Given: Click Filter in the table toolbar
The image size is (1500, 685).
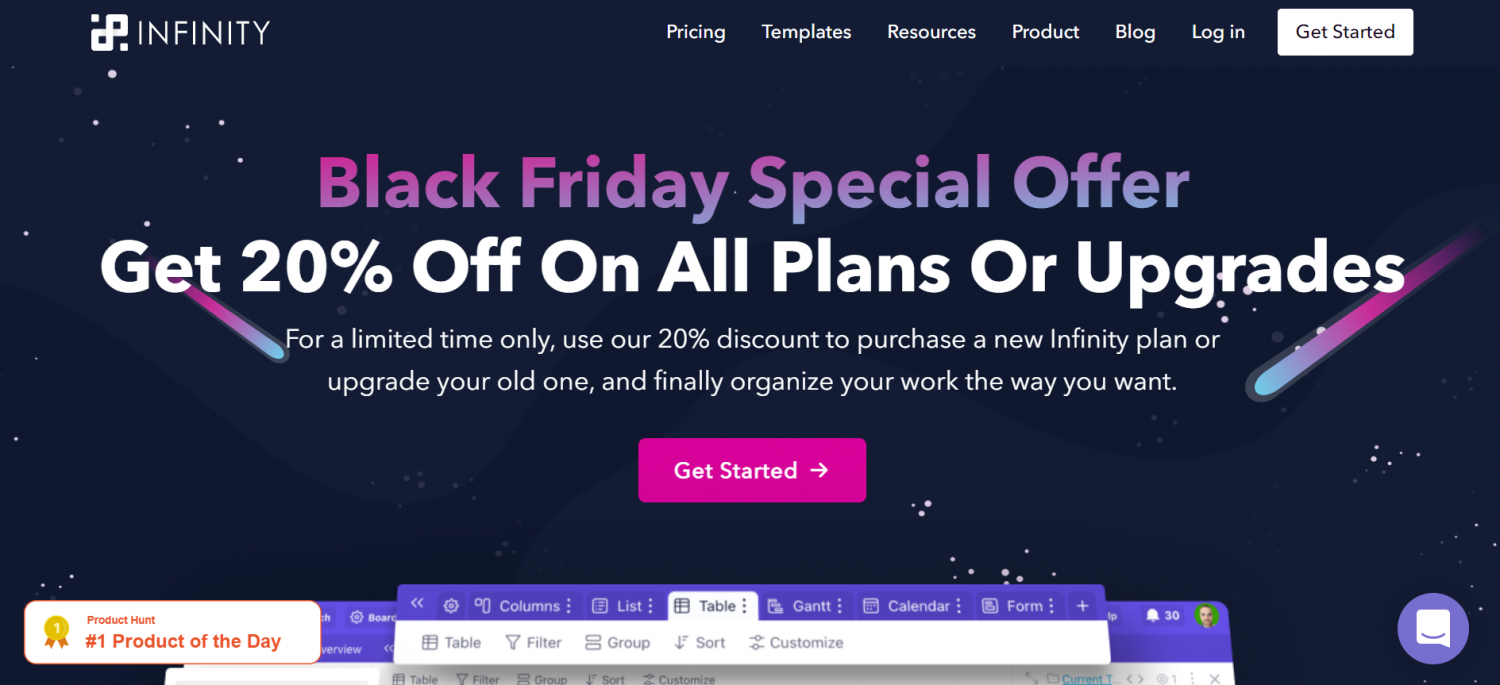Looking at the screenshot, I should [x=533, y=643].
